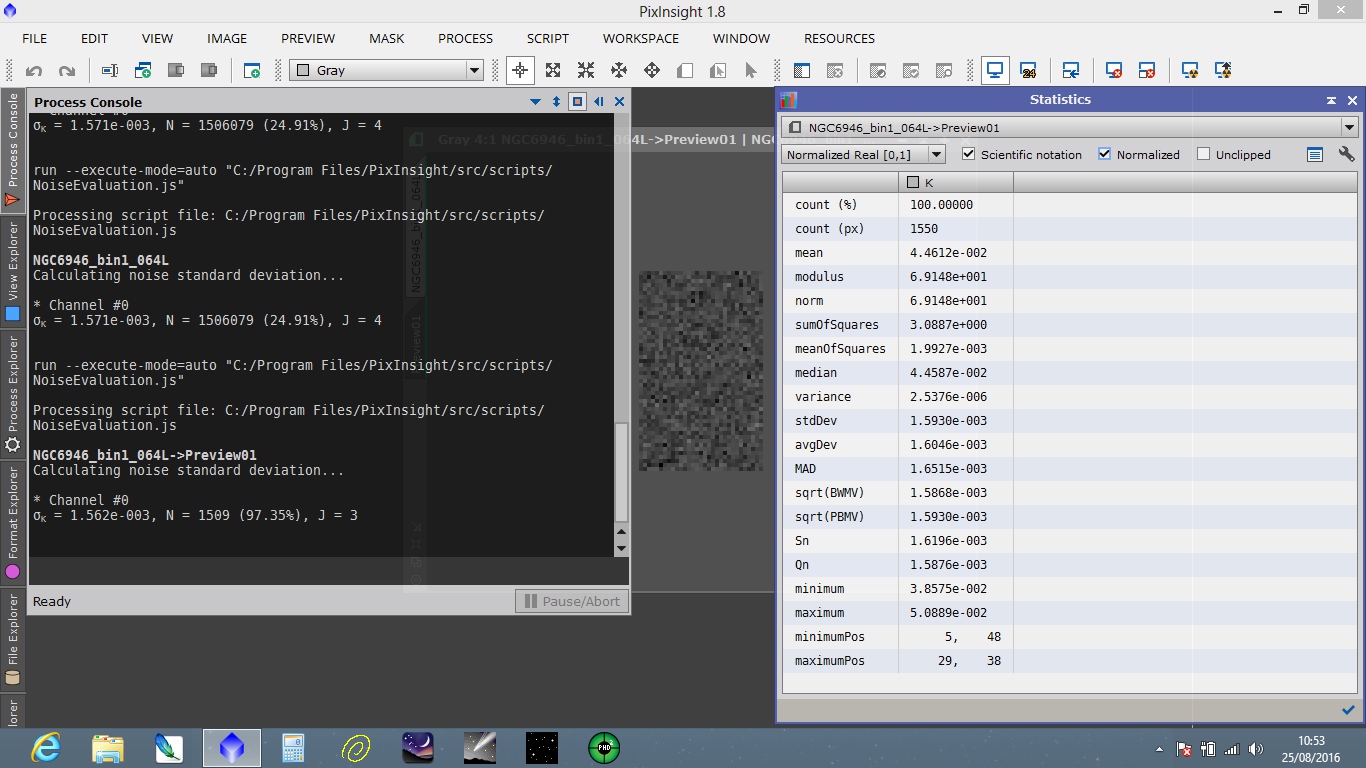Click the nuclear monitor screen stretch icon
The height and width of the screenshot is (768, 1366).
pyautogui.click(x=1190, y=70)
